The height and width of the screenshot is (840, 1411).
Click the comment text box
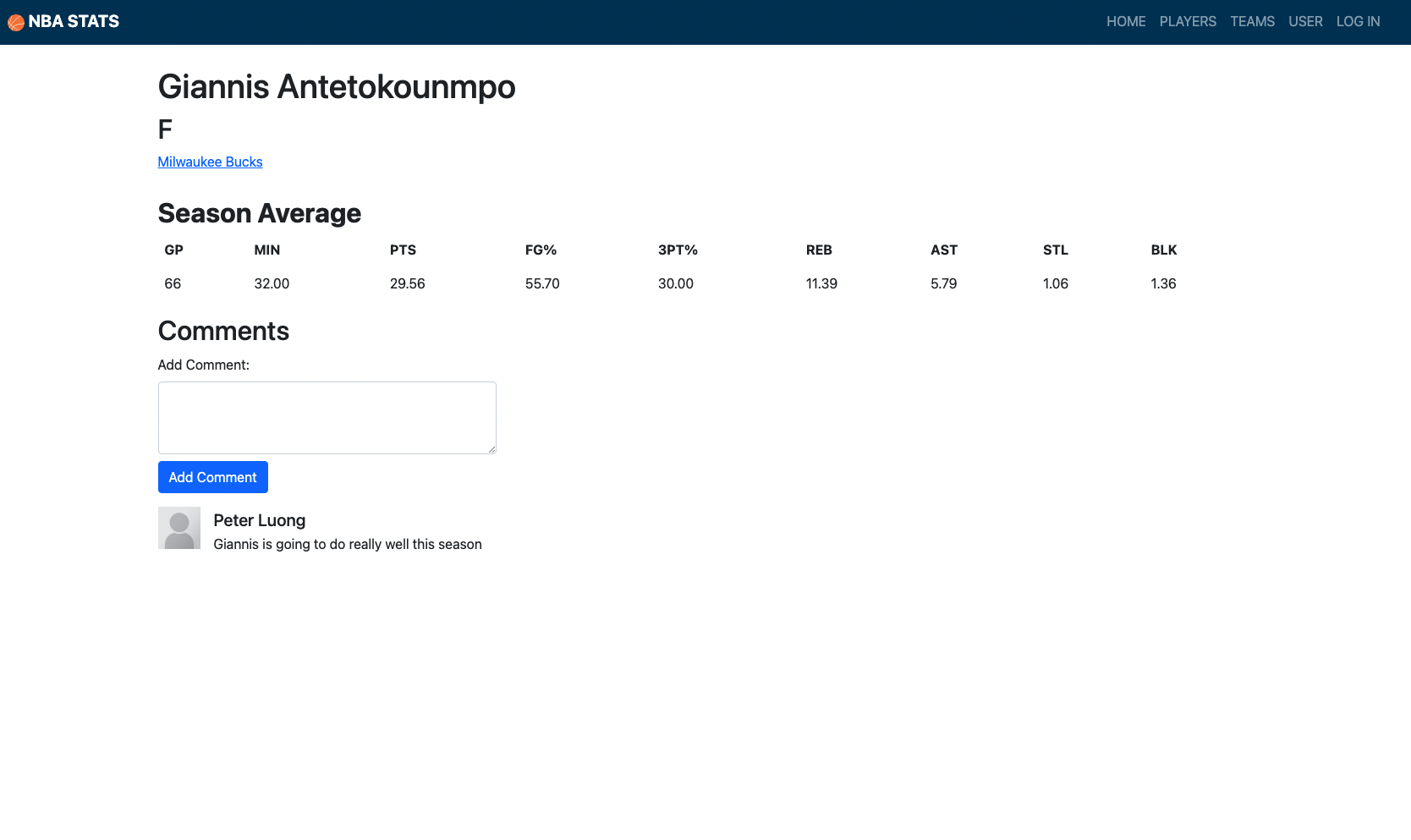click(x=327, y=417)
